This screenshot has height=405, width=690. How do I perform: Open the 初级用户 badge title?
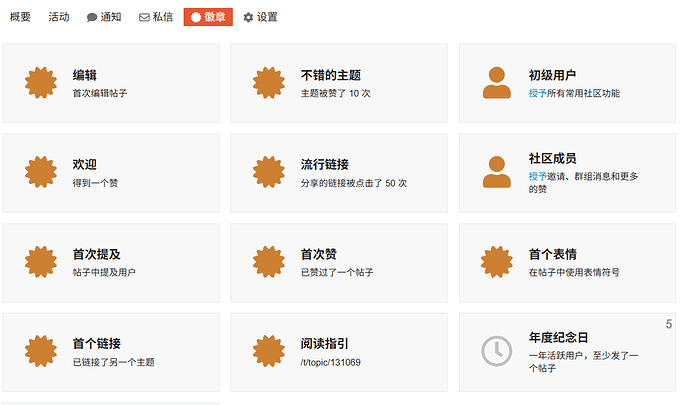(x=552, y=75)
